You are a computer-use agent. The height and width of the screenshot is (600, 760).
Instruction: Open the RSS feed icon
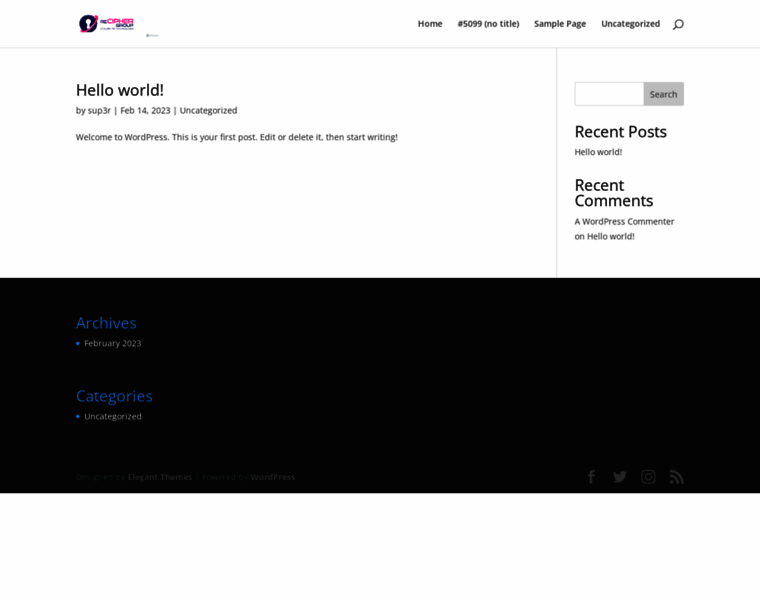tap(677, 477)
